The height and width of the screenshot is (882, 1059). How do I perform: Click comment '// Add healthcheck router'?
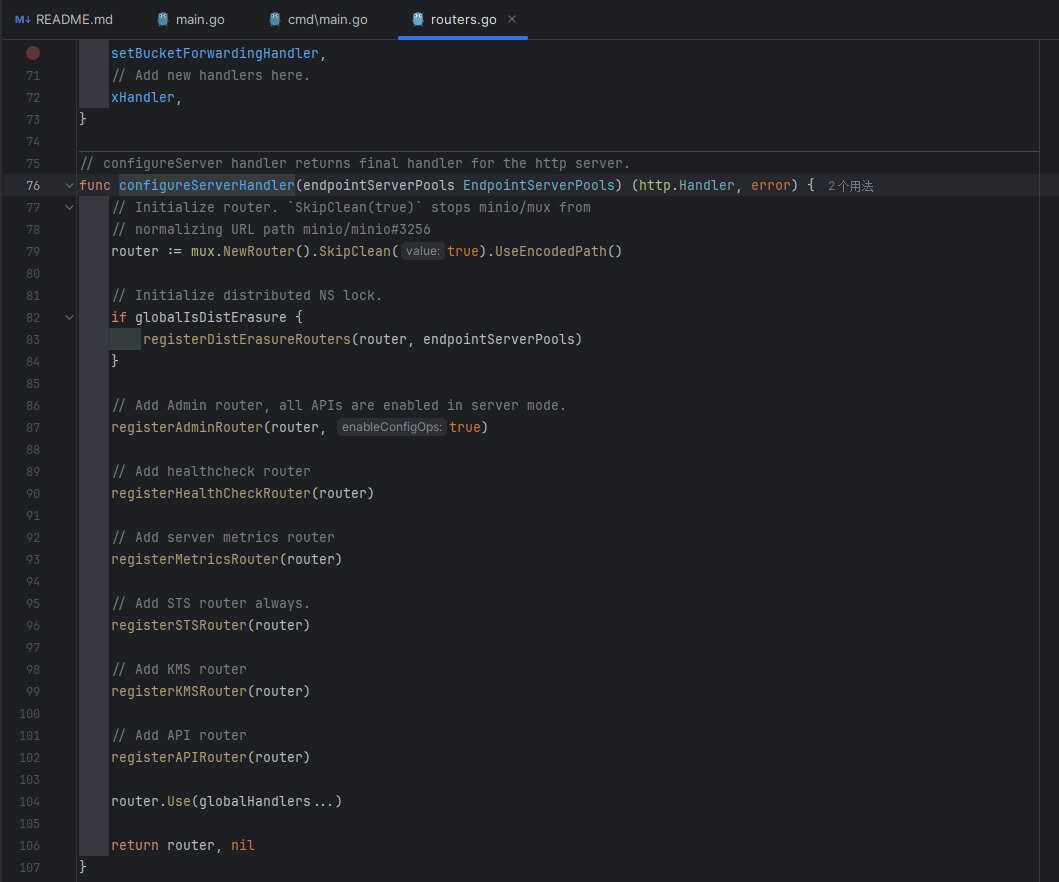coord(211,471)
